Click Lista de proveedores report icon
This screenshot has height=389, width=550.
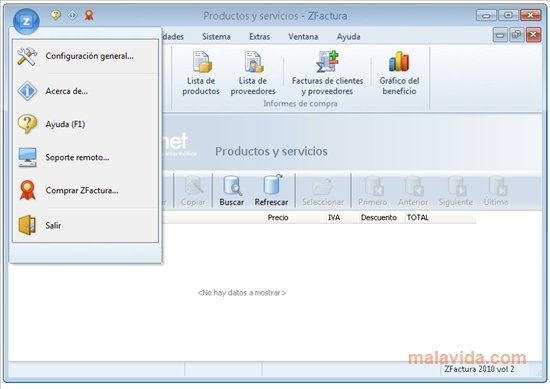click(253, 73)
